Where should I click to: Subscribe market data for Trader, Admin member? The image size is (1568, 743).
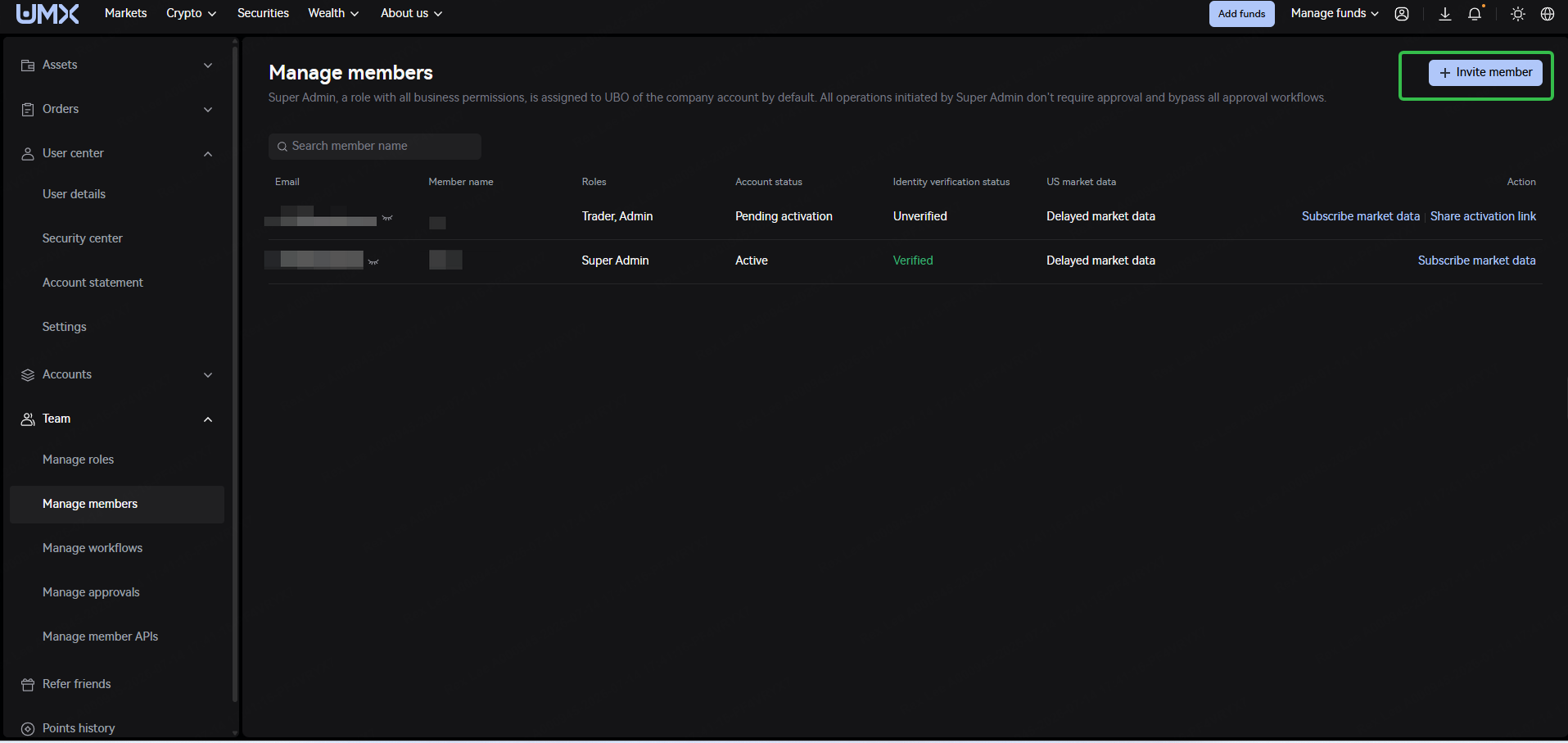pos(1361,216)
